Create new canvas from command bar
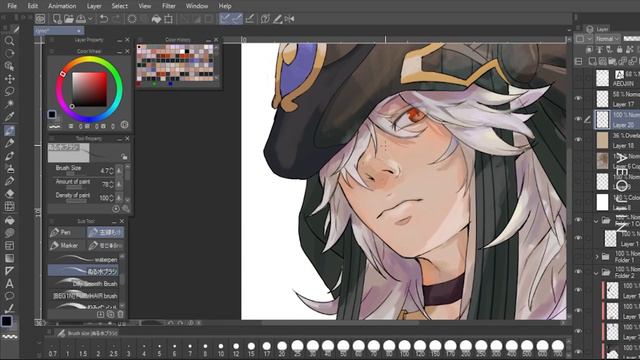Screen dimensions: 640x360 tap(57, 19)
